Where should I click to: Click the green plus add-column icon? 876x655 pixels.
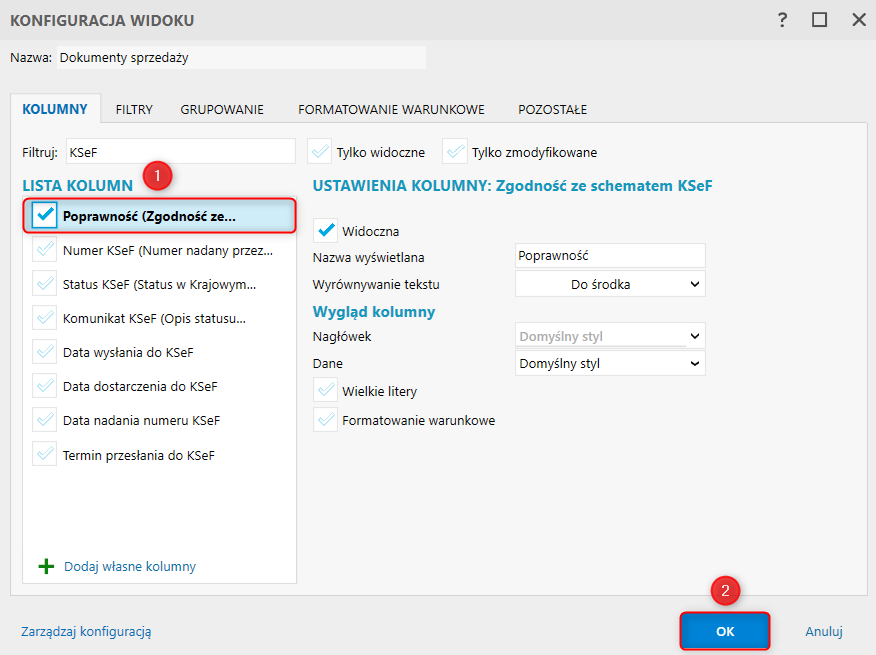point(46,566)
